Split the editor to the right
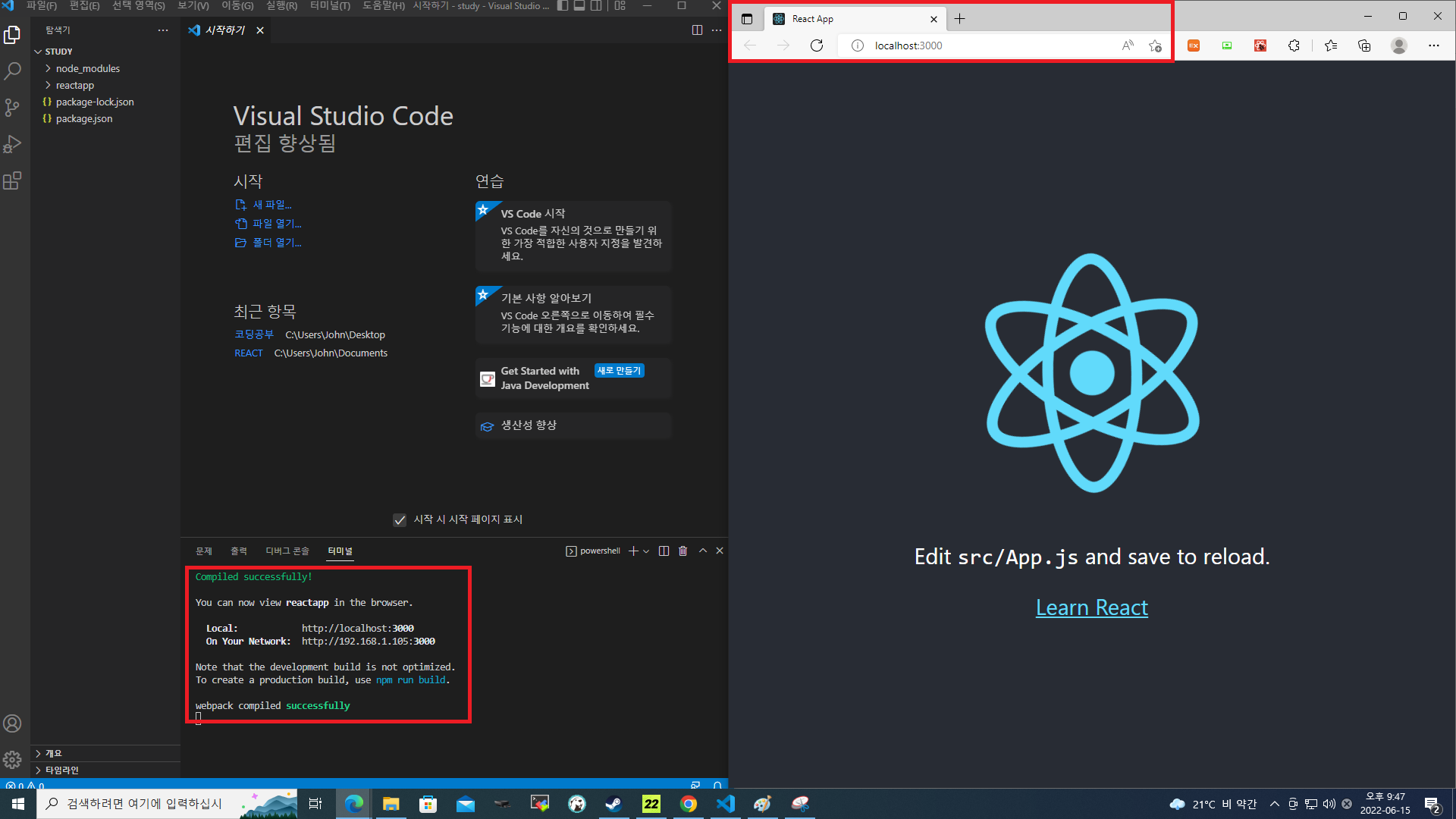Screen dimensions: 1456x819 click(697, 30)
